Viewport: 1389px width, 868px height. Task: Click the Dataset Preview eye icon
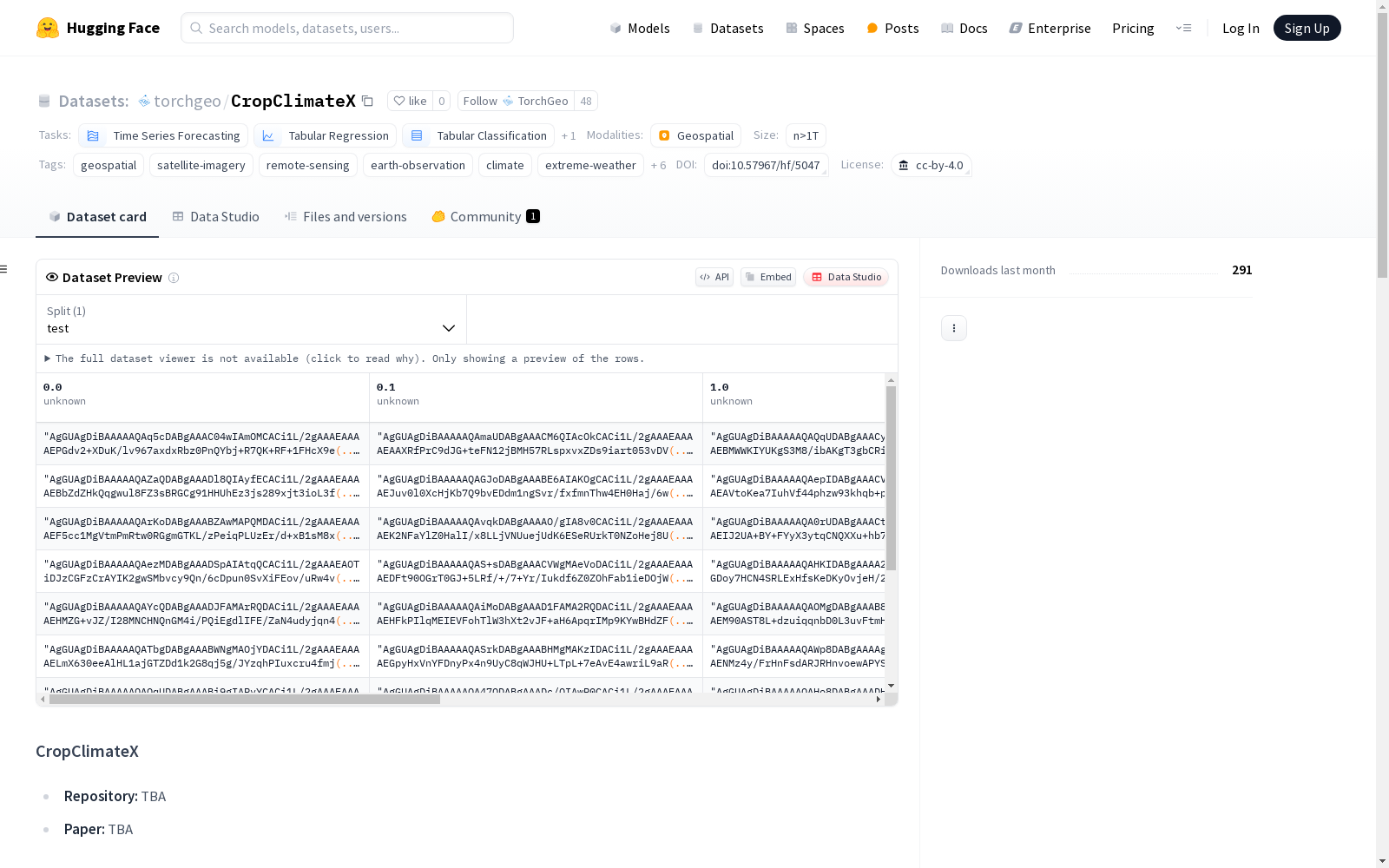[x=52, y=277]
